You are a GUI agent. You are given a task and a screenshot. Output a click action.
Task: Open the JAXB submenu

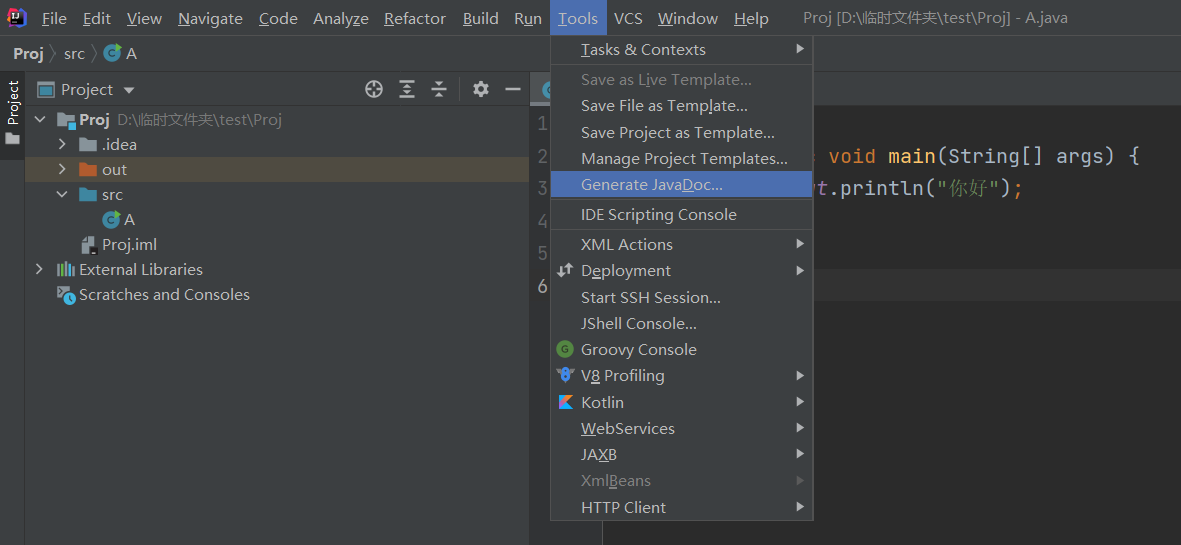click(x=682, y=455)
